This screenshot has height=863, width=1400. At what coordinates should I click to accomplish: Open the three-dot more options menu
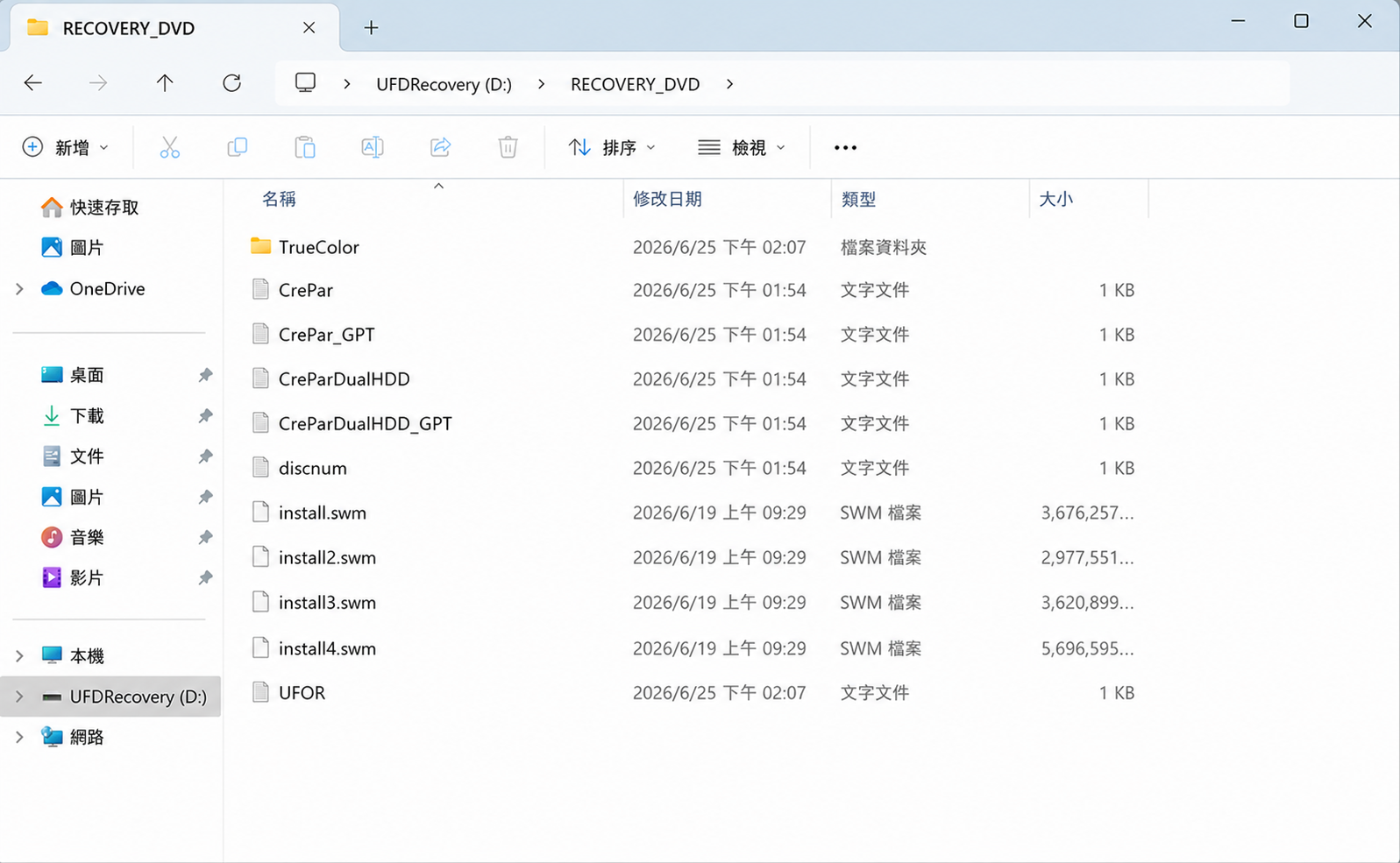(845, 147)
